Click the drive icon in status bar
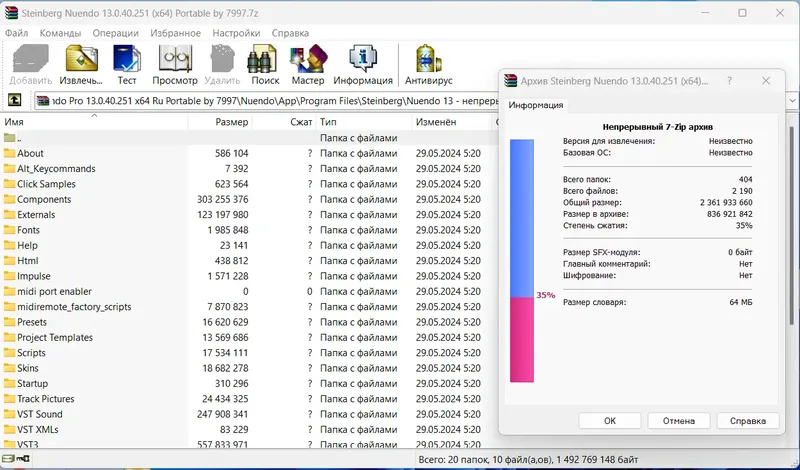Image resolution: width=800 pixels, height=470 pixels. pyautogui.click(x=8, y=459)
